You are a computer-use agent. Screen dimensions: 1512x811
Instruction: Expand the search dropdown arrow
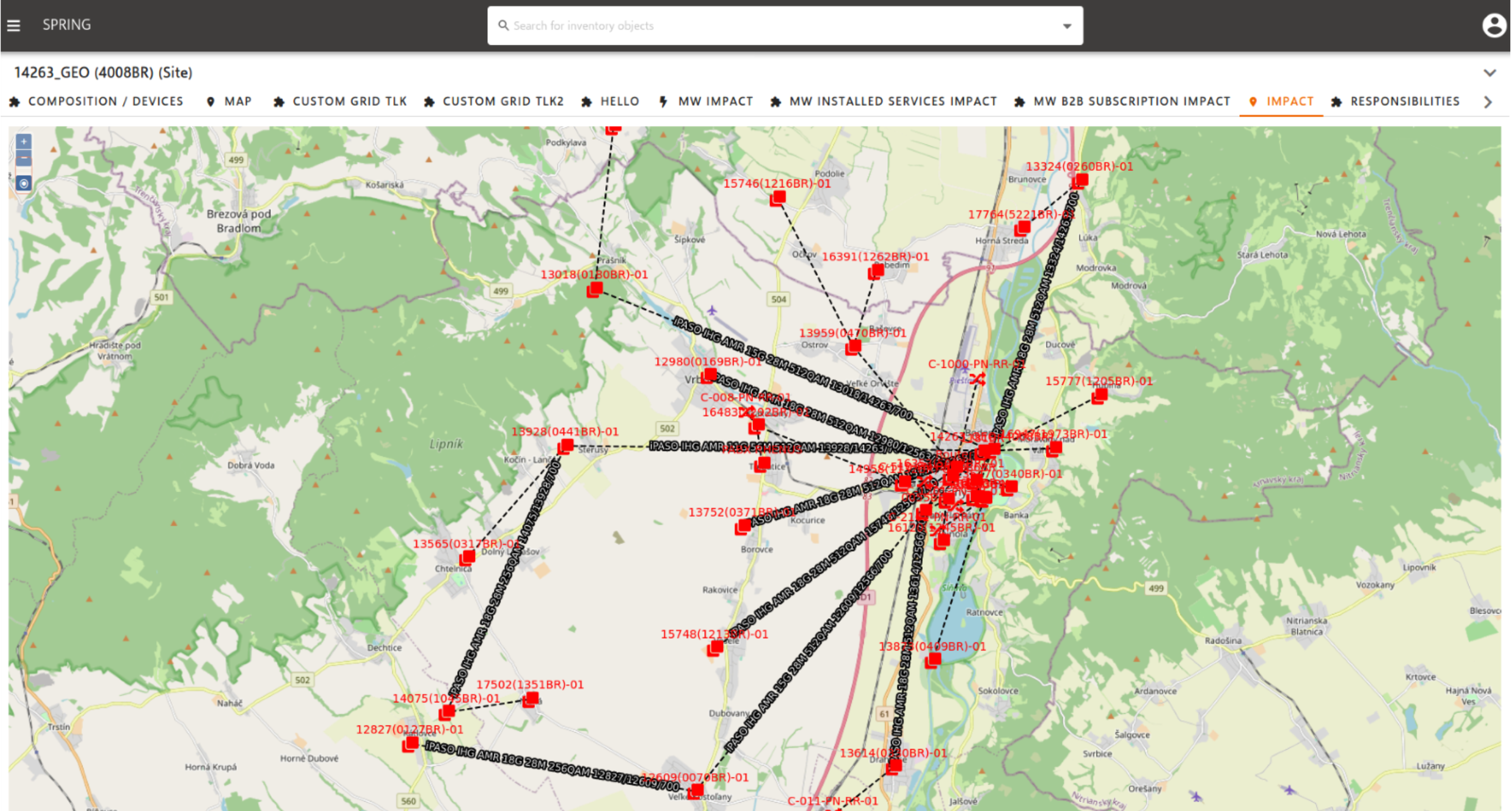click(x=1067, y=26)
